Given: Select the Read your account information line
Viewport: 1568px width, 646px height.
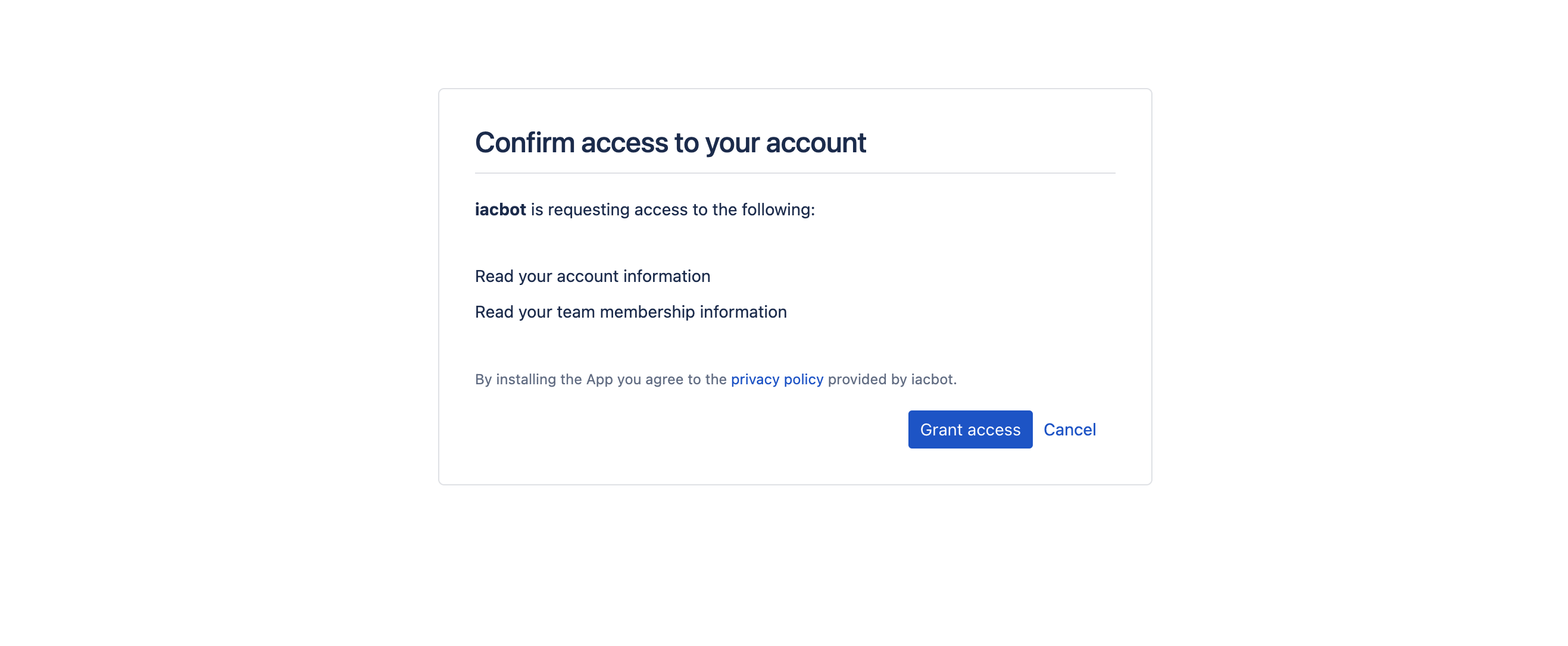Looking at the screenshot, I should tap(592, 275).
